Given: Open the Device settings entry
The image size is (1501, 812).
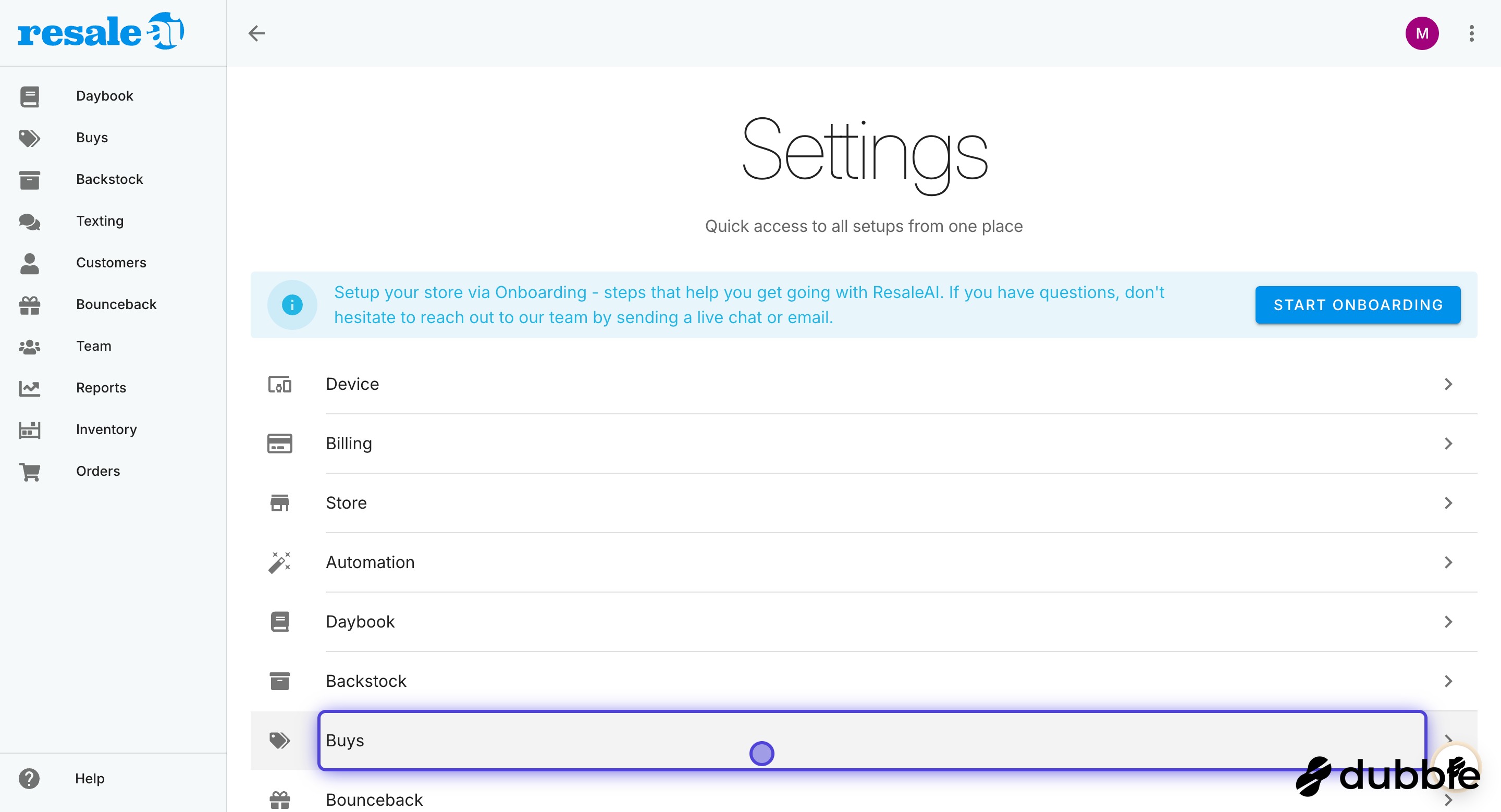Looking at the screenshot, I should (864, 385).
